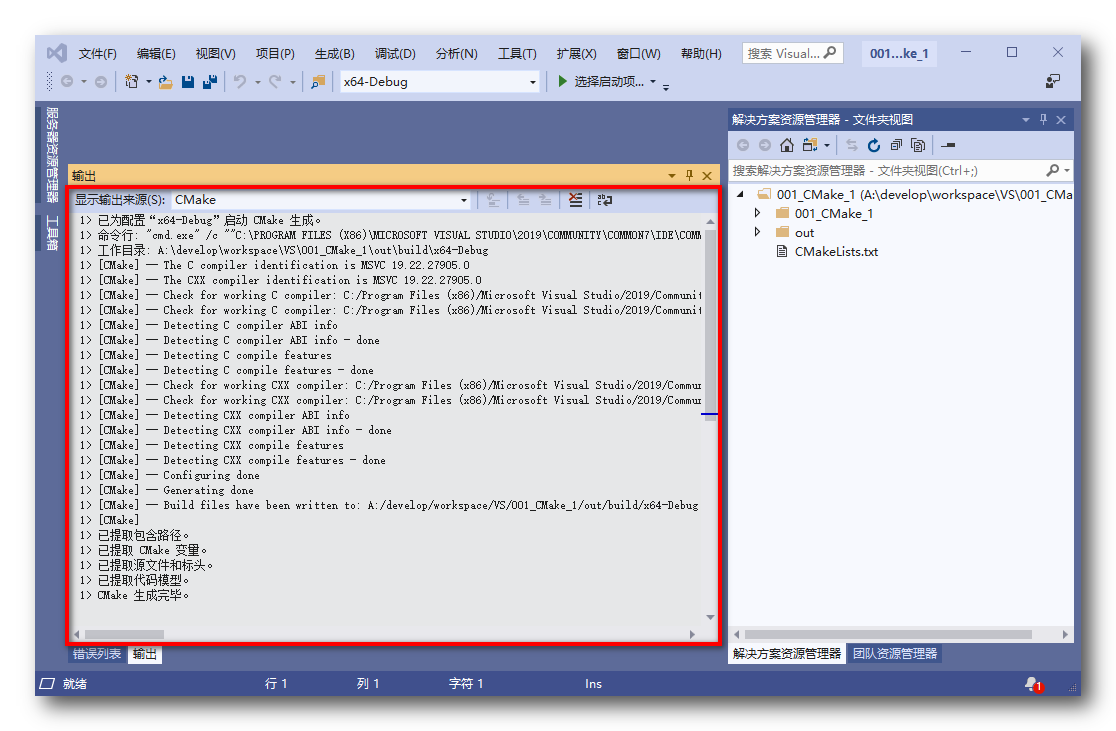Open the 生成(B) menu
The height and width of the screenshot is (731, 1116).
335,53
